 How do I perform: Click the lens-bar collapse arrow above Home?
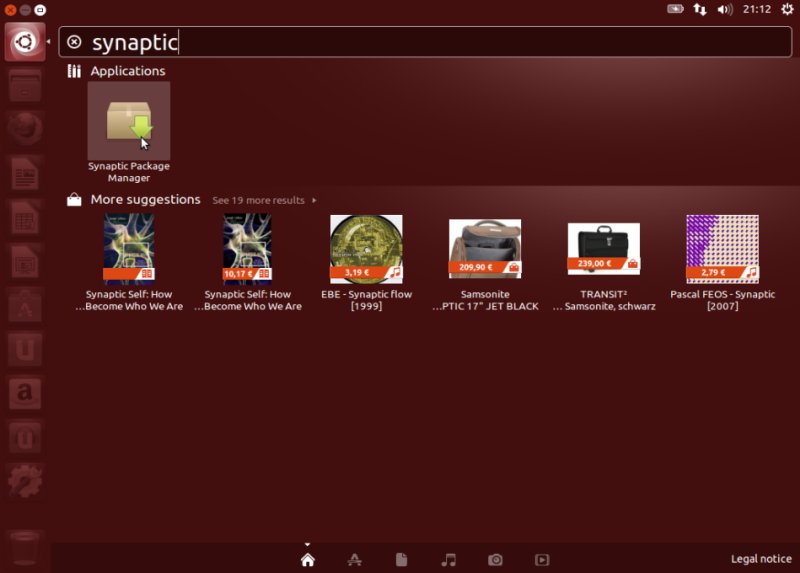click(307, 544)
